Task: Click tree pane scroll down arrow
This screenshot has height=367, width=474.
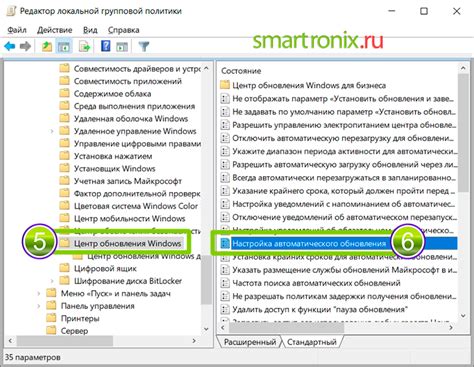Action: click(206, 329)
